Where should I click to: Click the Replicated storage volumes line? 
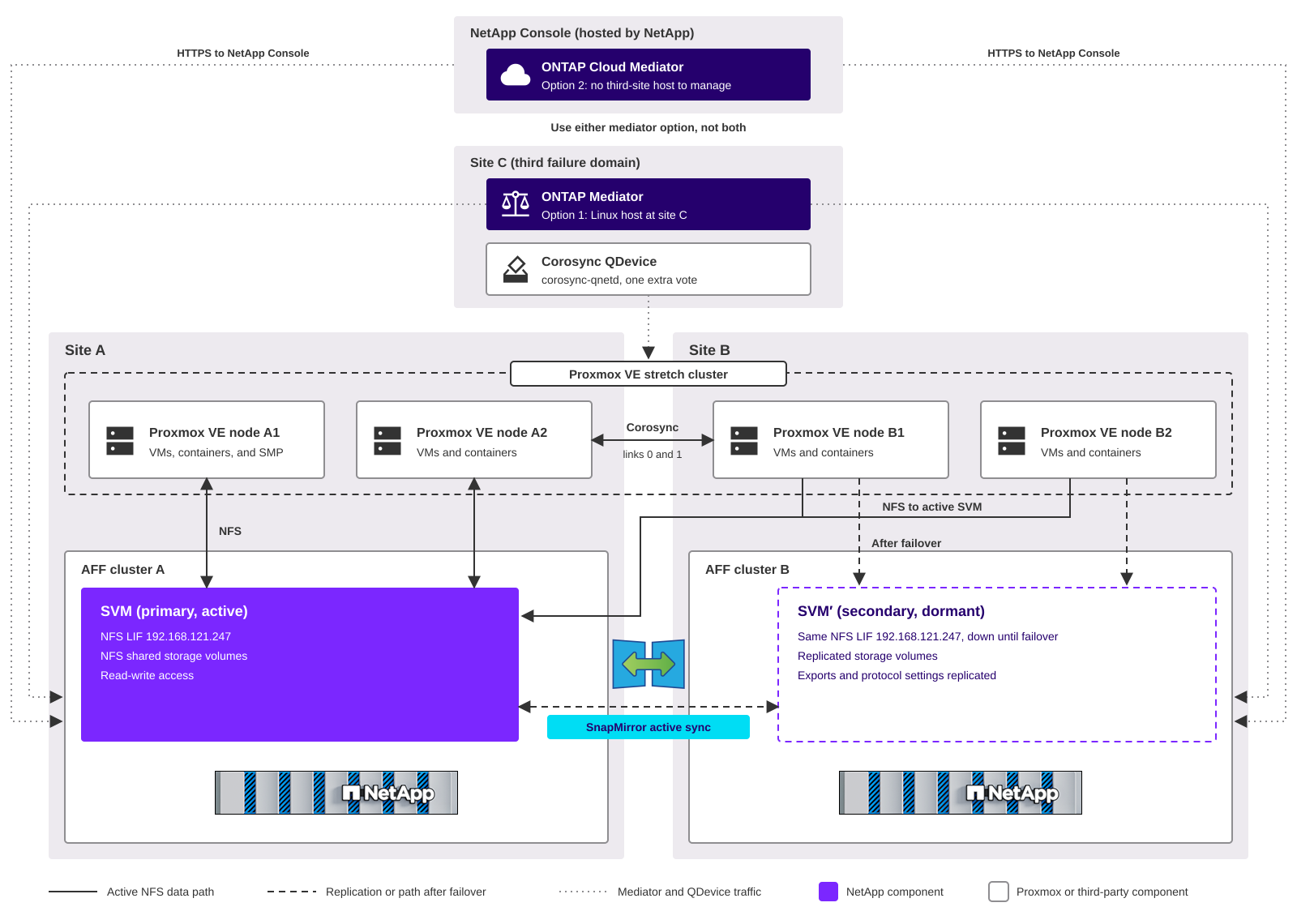click(867, 656)
